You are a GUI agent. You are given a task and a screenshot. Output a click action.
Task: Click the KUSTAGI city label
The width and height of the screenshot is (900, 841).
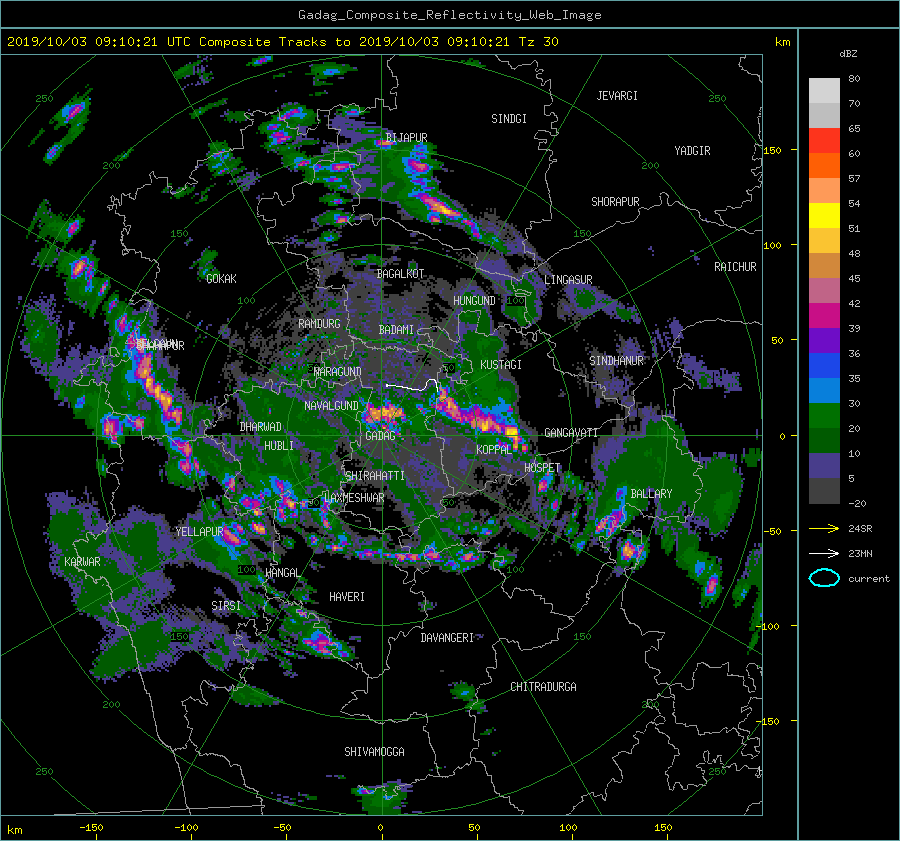click(x=501, y=365)
